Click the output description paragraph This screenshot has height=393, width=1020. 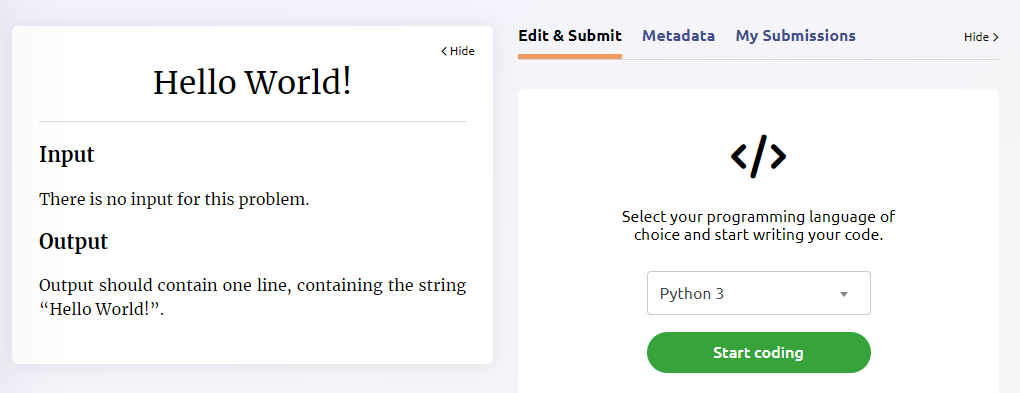(x=252, y=297)
